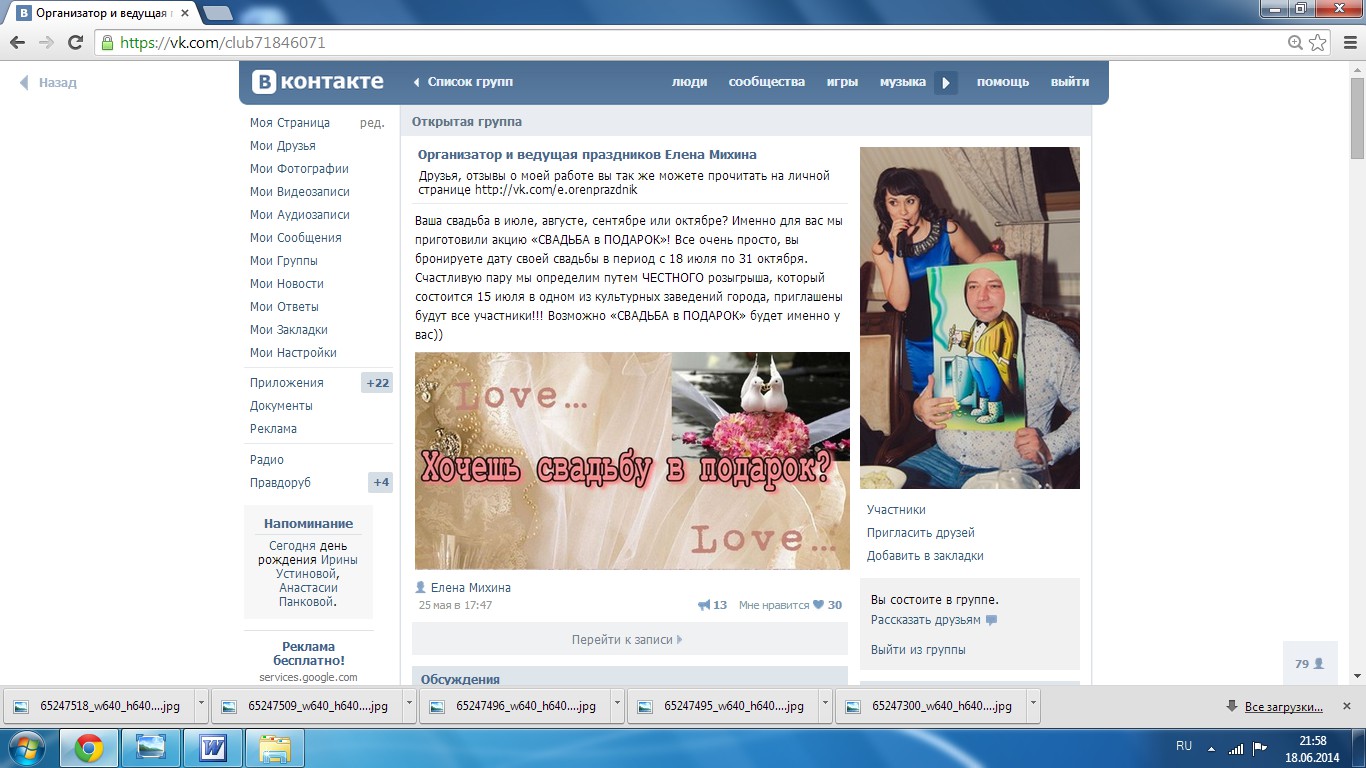Open File Explorer from the taskbar
Image resolution: width=1366 pixels, height=768 pixels.
coord(275,748)
